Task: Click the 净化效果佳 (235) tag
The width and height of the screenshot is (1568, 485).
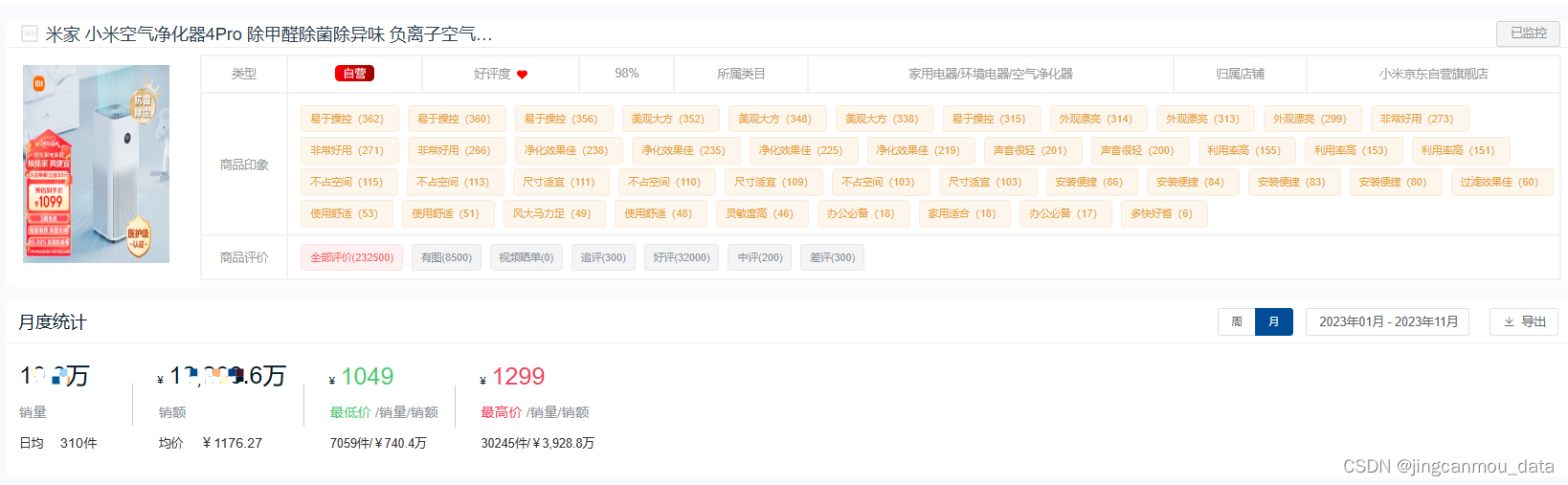Action: (x=685, y=150)
